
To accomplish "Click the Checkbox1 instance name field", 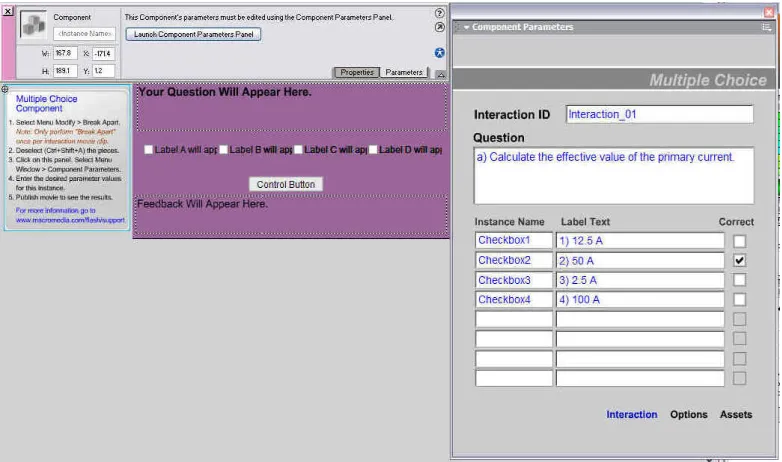I will 514,240.
